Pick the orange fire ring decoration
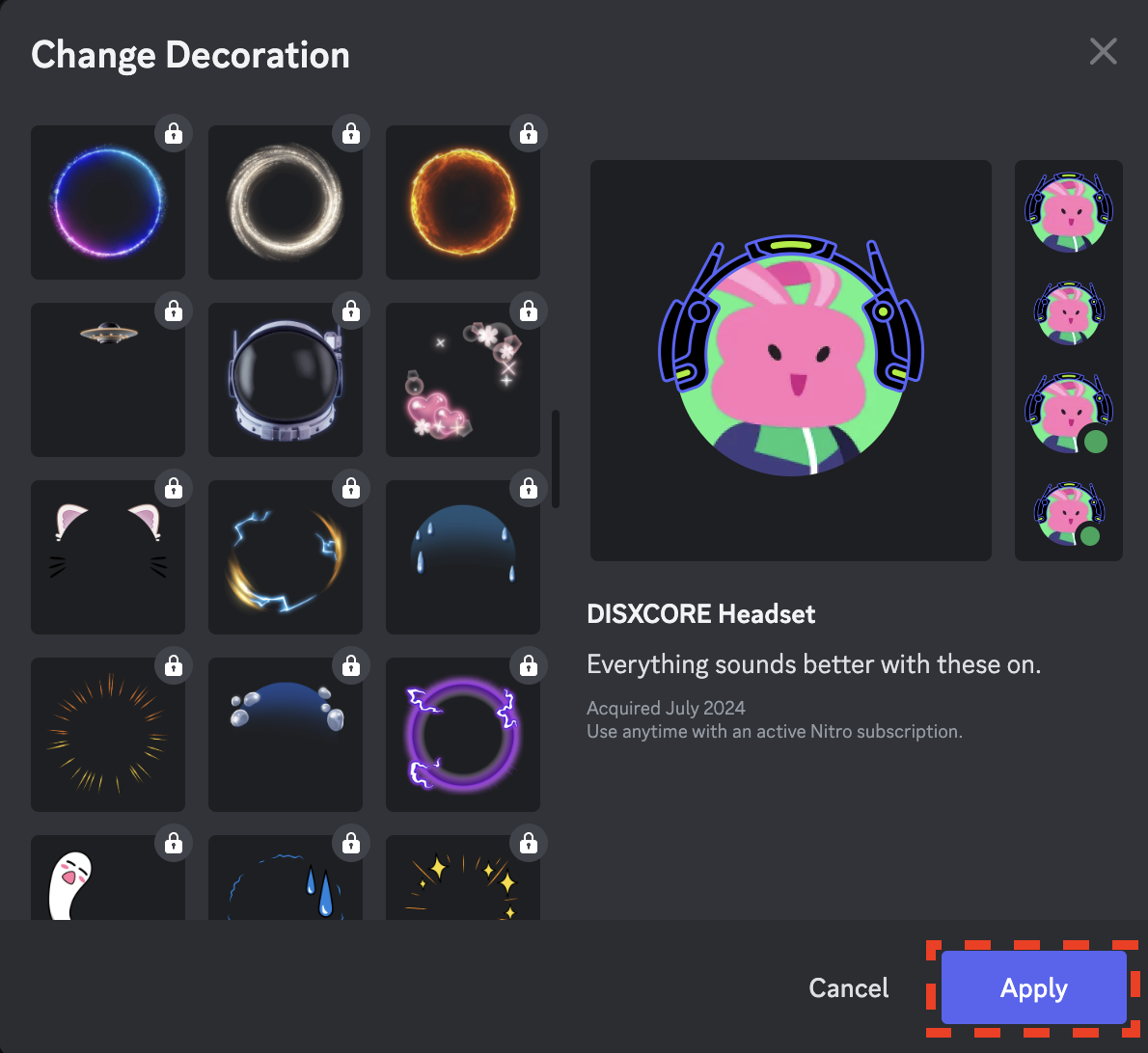Screen dimensions: 1148x1053 [x=463, y=202]
